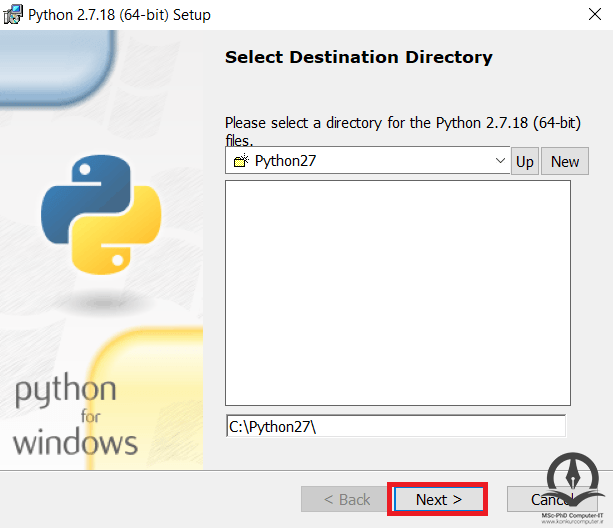Click the installer icon in title bar

pos(13,14)
